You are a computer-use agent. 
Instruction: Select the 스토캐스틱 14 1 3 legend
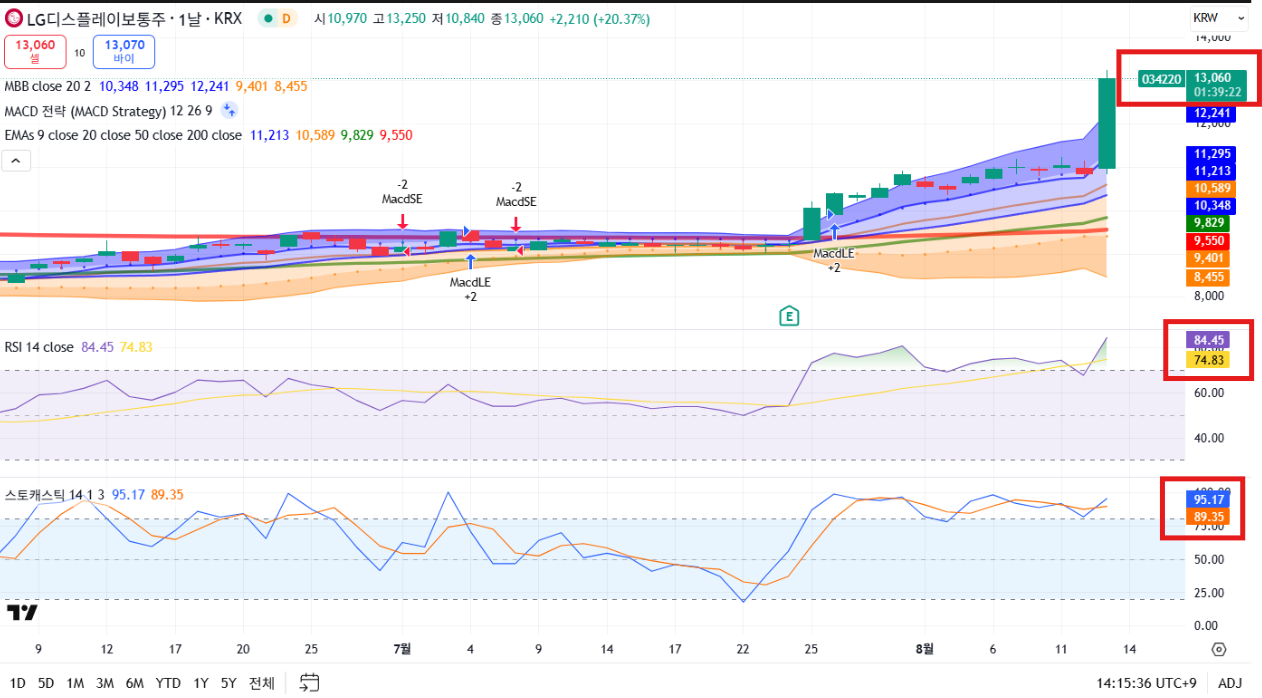(56, 494)
